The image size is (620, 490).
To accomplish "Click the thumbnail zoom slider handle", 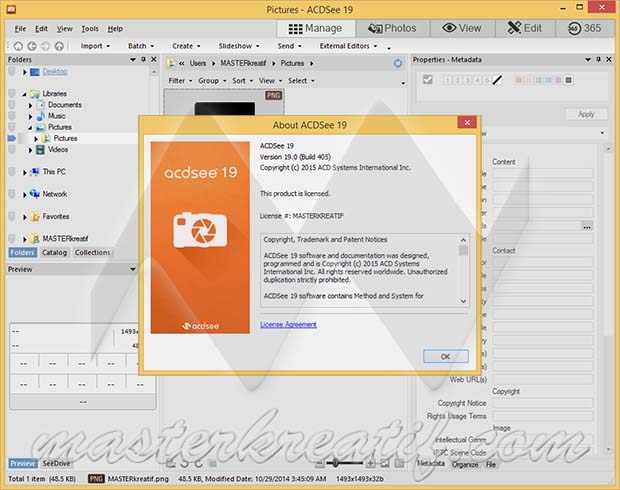I will [x=335, y=463].
